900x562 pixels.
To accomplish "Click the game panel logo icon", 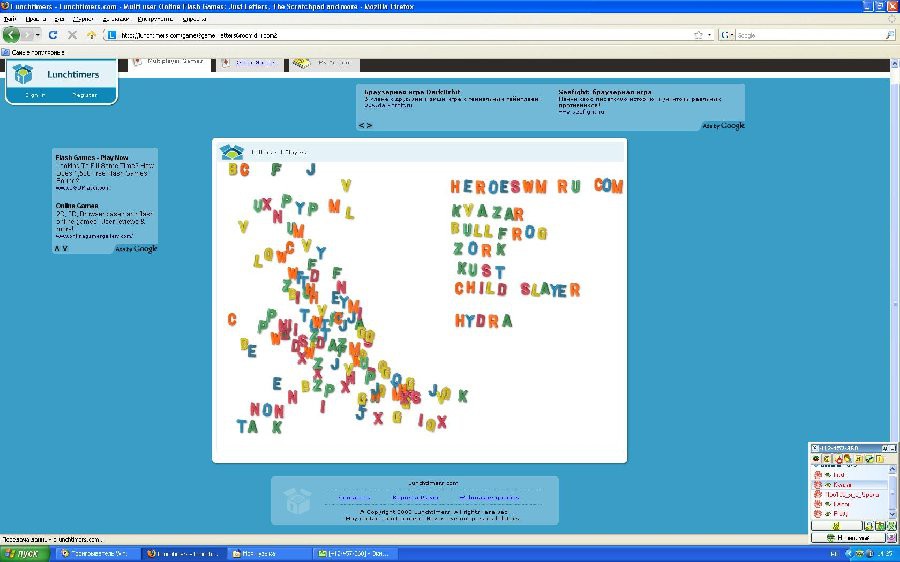I will (x=232, y=152).
